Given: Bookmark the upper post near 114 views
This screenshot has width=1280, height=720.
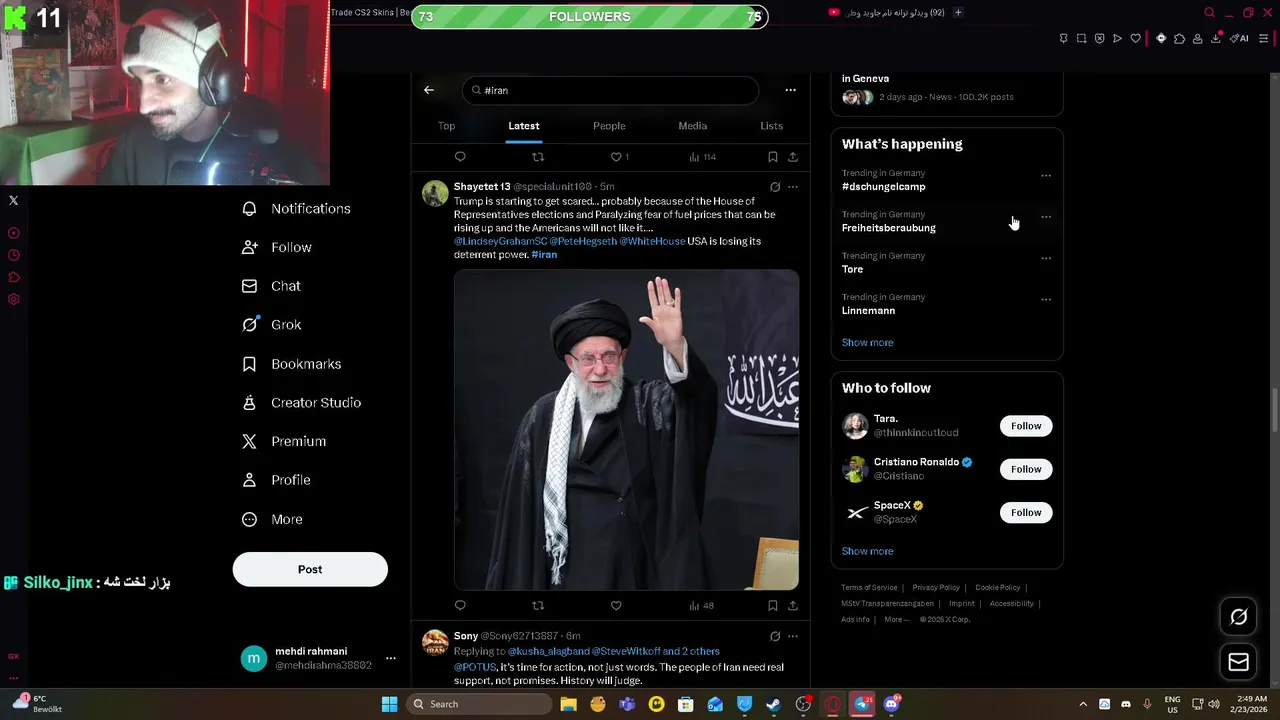Looking at the screenshot, I should coord(772,157).
